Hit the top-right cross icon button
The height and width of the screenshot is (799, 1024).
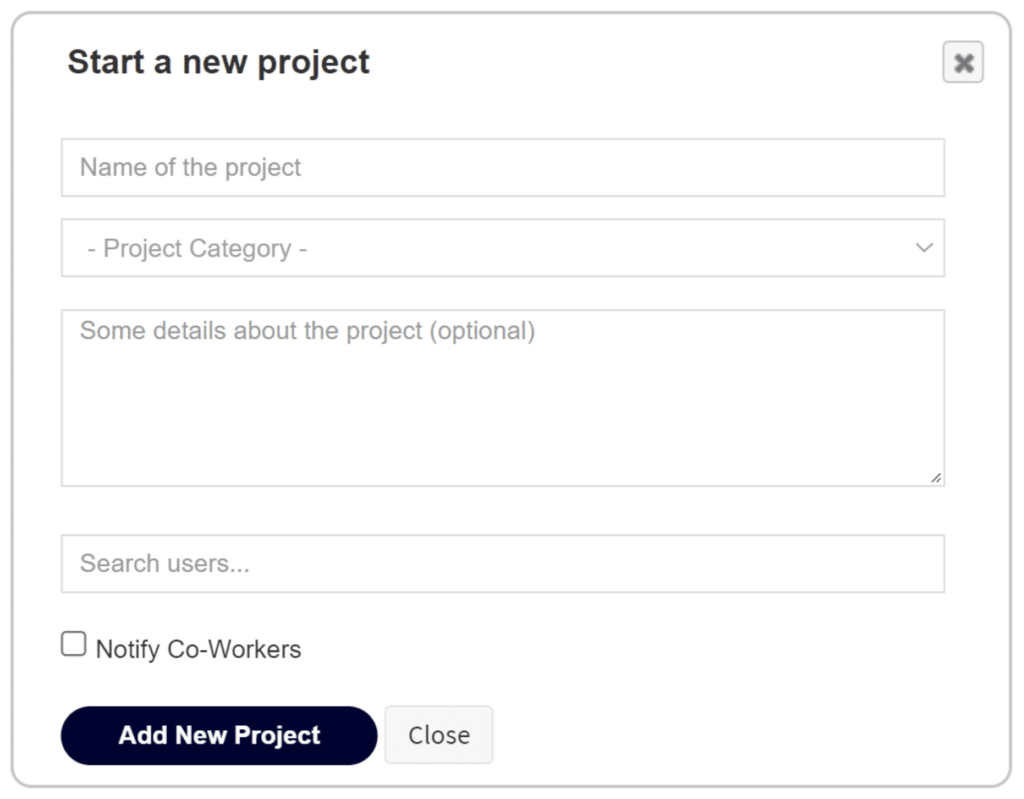click(963, 63)
